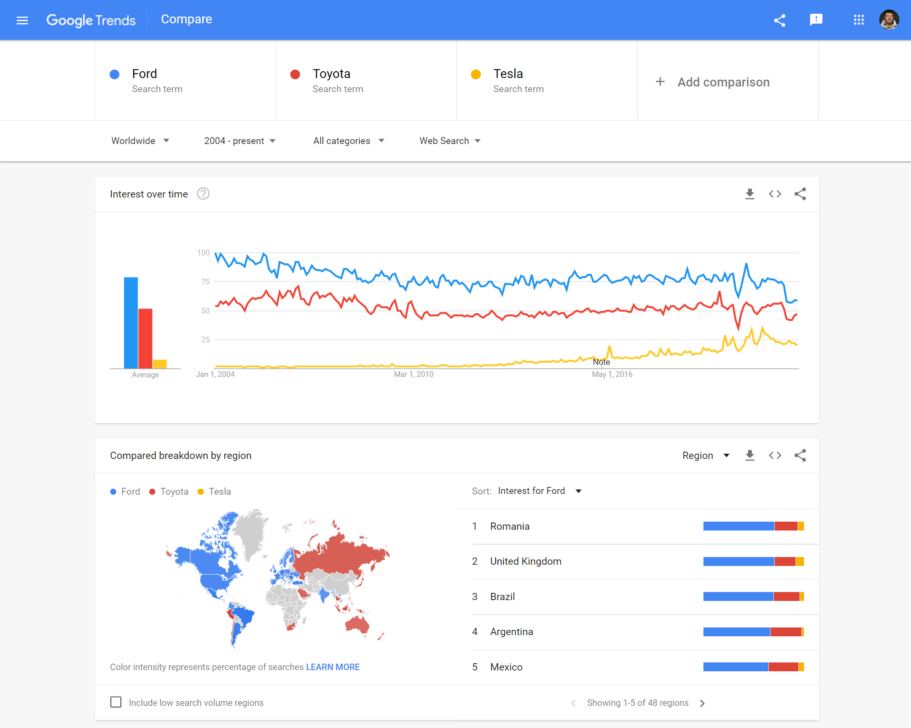This screenshot has height=728, width=911.
Task: Share the comparison via the header share icon
Action: click(779, 19)
